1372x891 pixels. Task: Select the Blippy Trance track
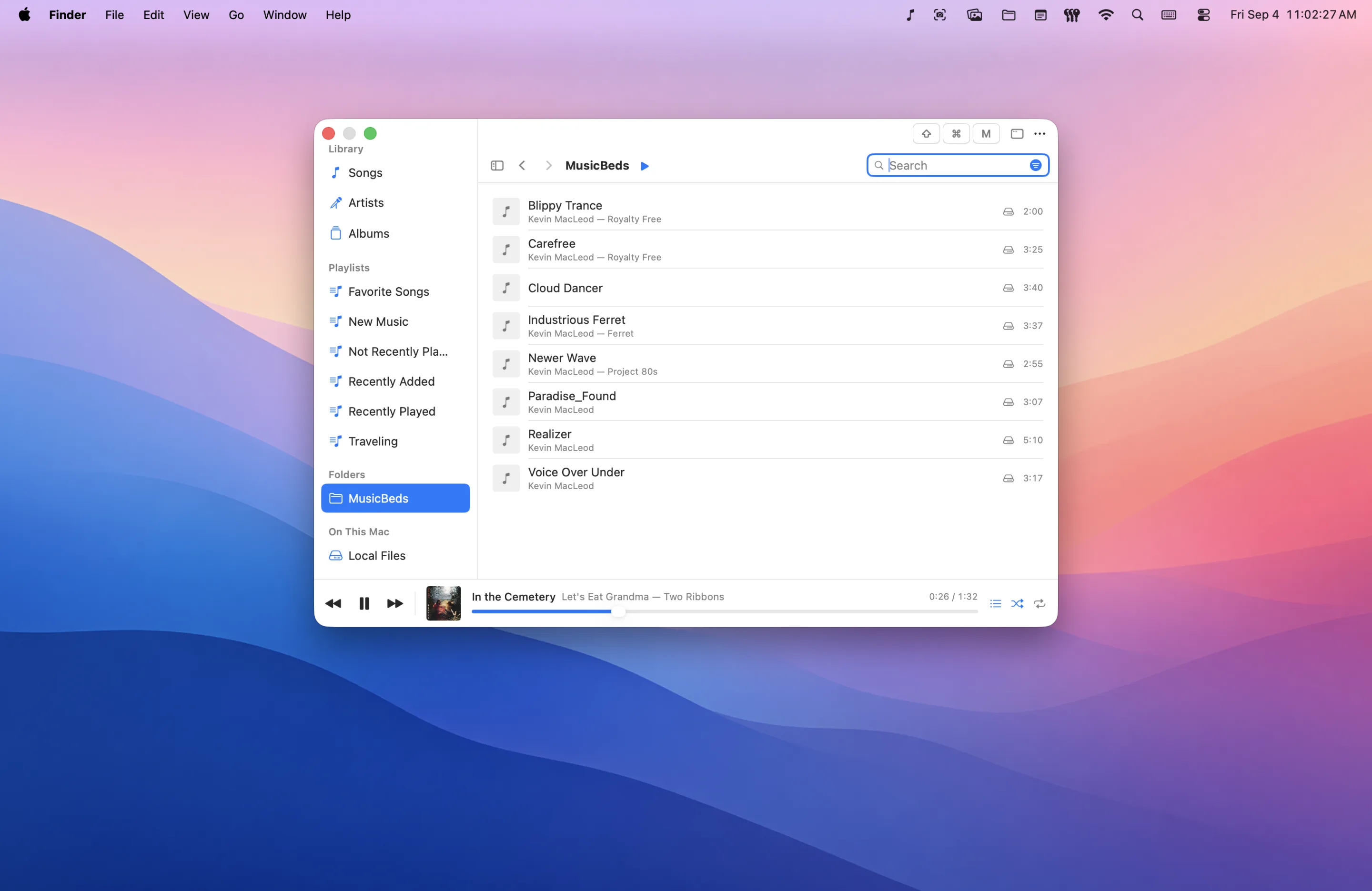coord(767,211)
